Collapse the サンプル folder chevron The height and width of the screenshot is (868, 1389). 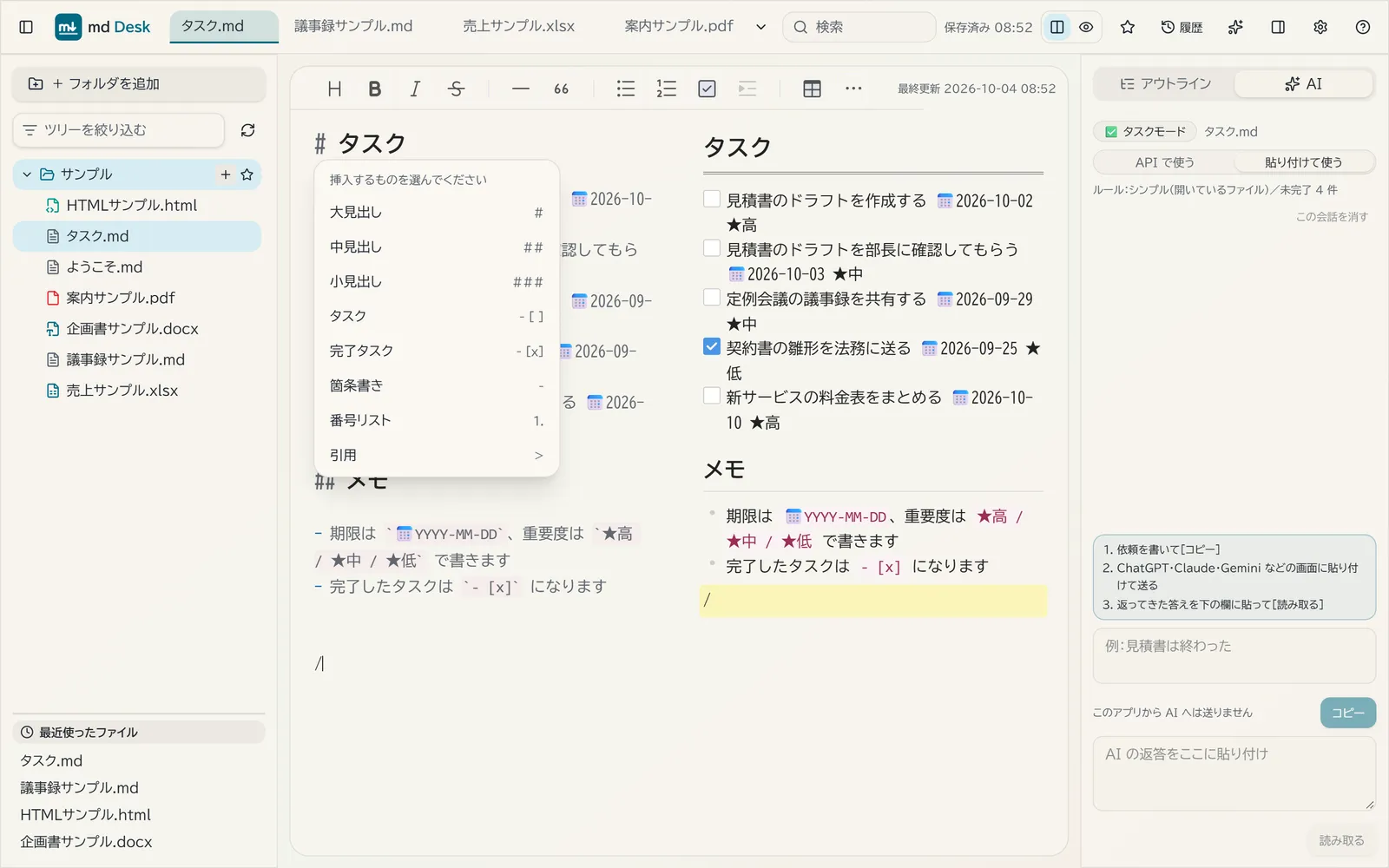(27, 174)
